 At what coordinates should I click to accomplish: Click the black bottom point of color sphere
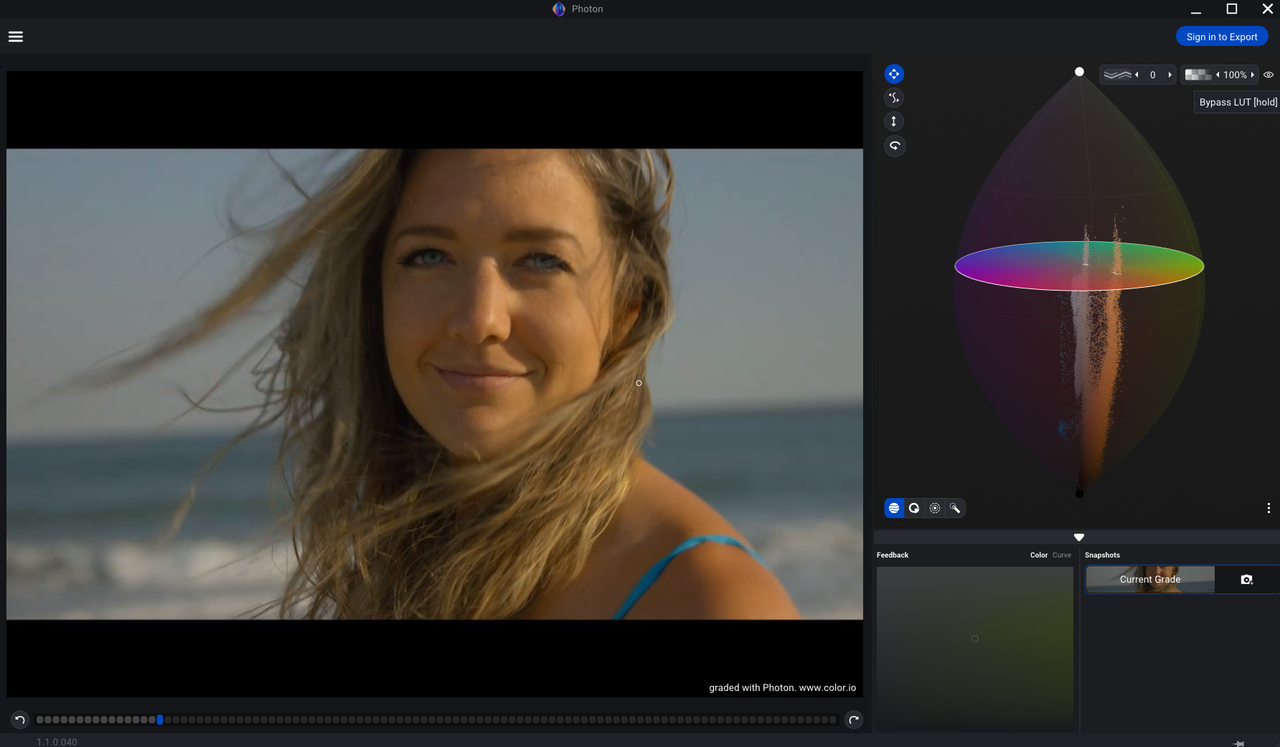[x=1079, y=493]
